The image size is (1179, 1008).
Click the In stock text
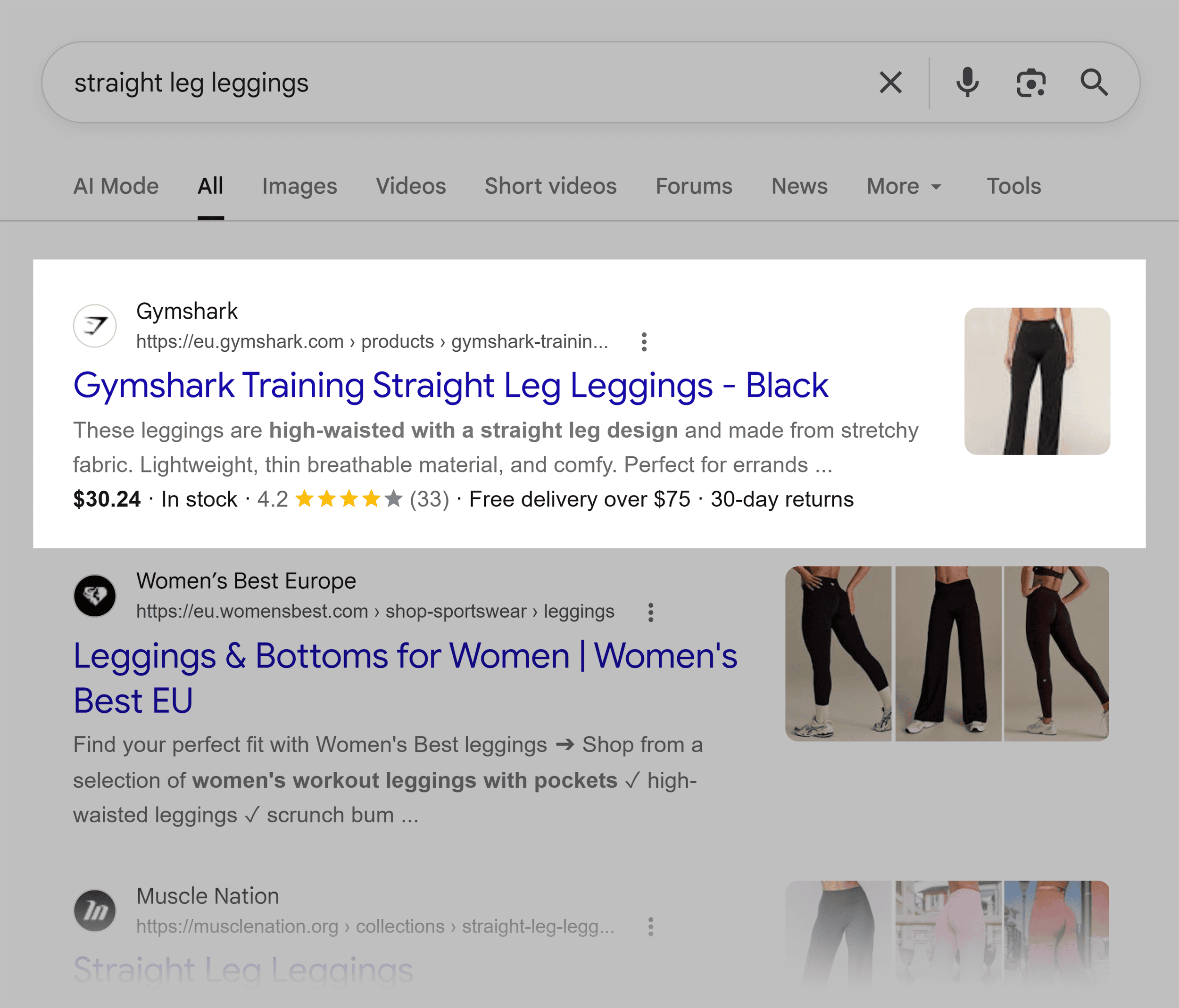pos(199,499)
